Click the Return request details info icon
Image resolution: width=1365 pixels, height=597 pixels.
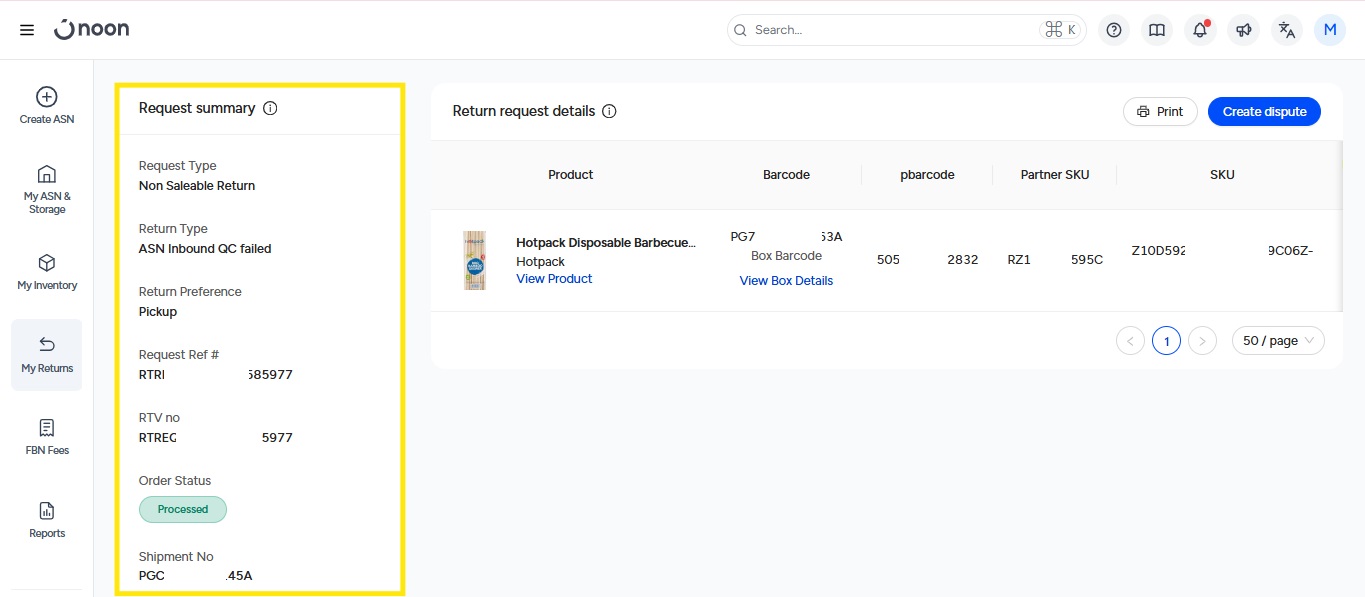pos(609,111)
